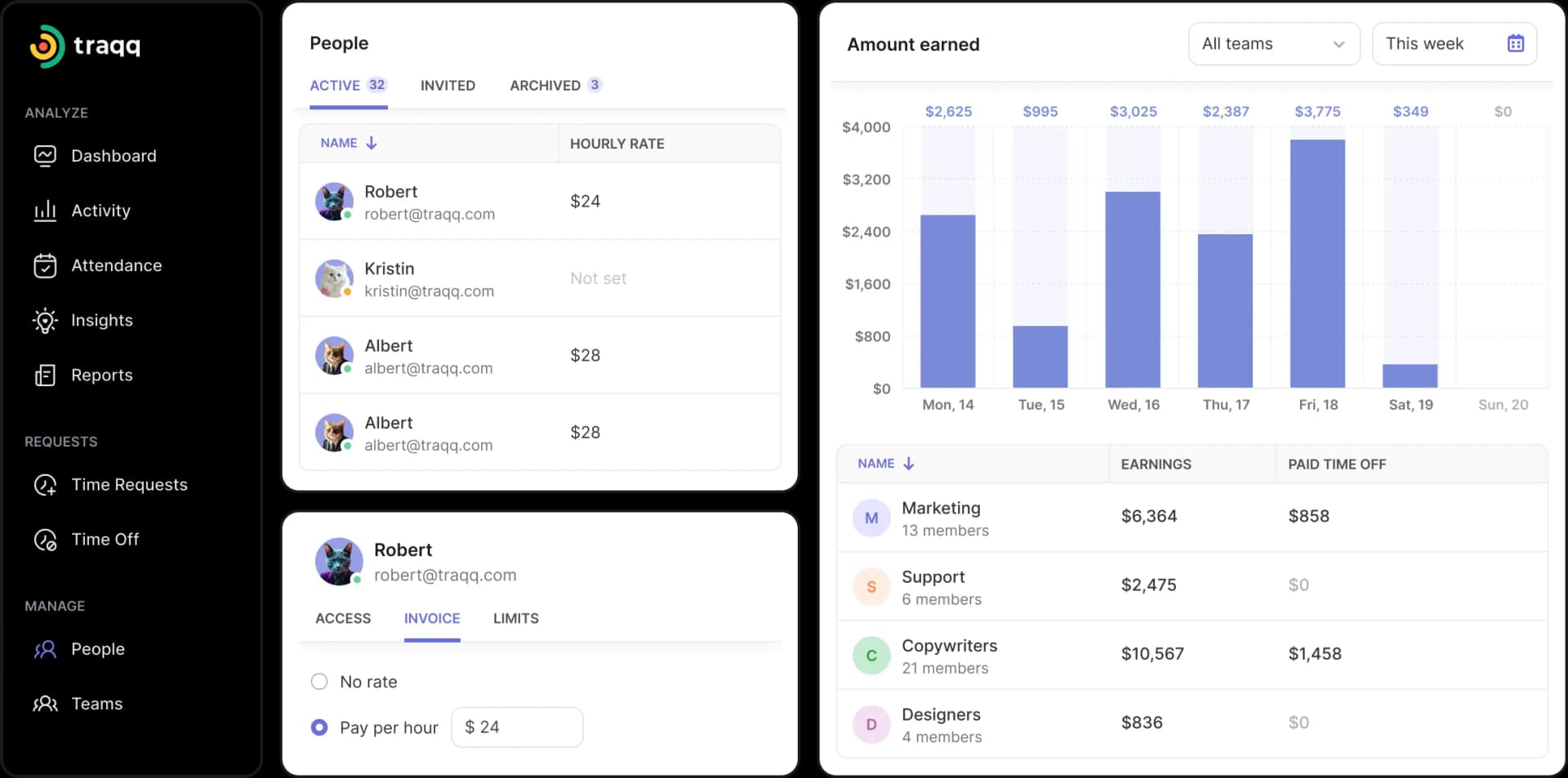The width and height of the screenshot is (1568, 778).
Task: Open the Dashboard from the sidebar
Action: pyautogui.click(x=114, y=155)
